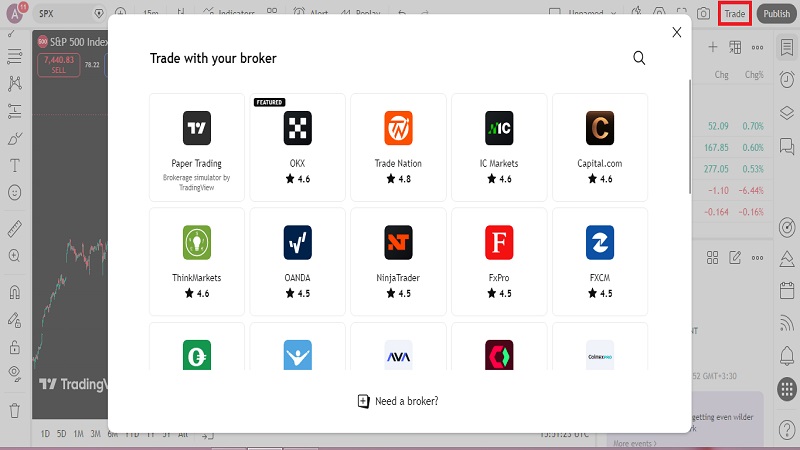Click the Publish button

[777, 14]
